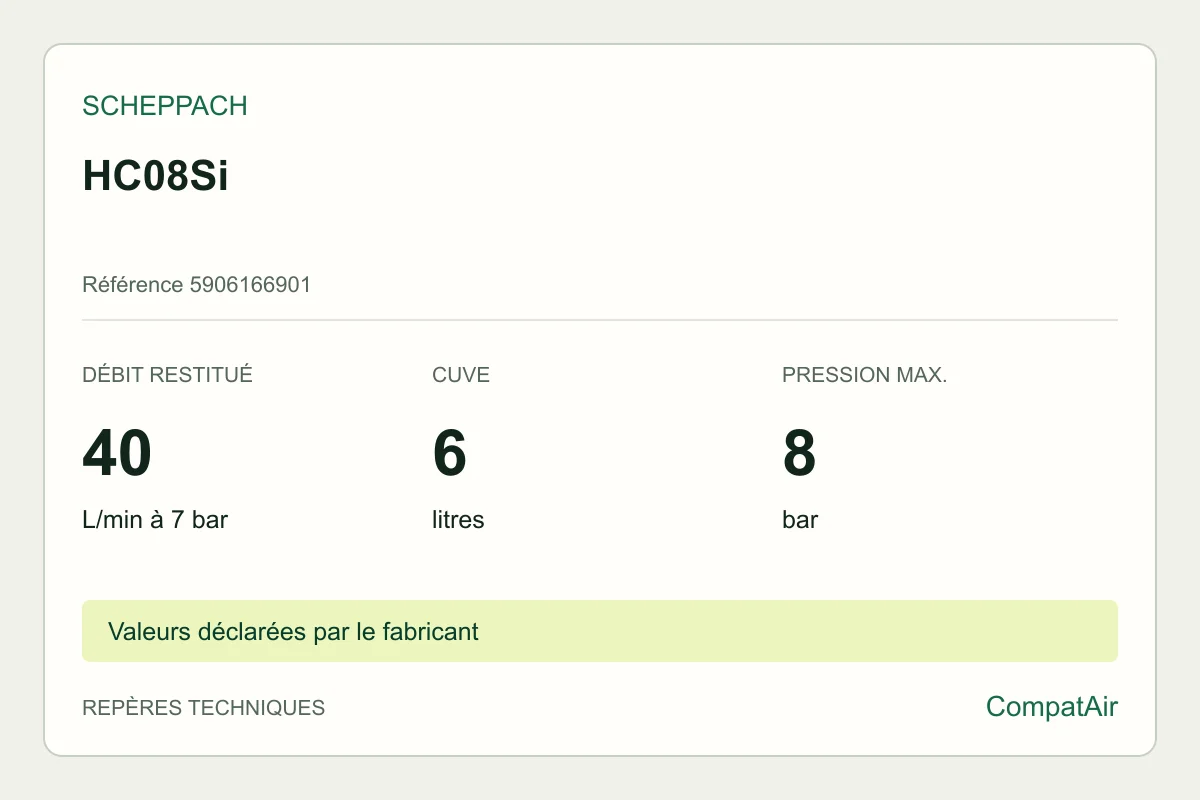Click the green Valeurs déclarées banner
The height and width of the screenshot is (800, 1200).
coord(600,631)
